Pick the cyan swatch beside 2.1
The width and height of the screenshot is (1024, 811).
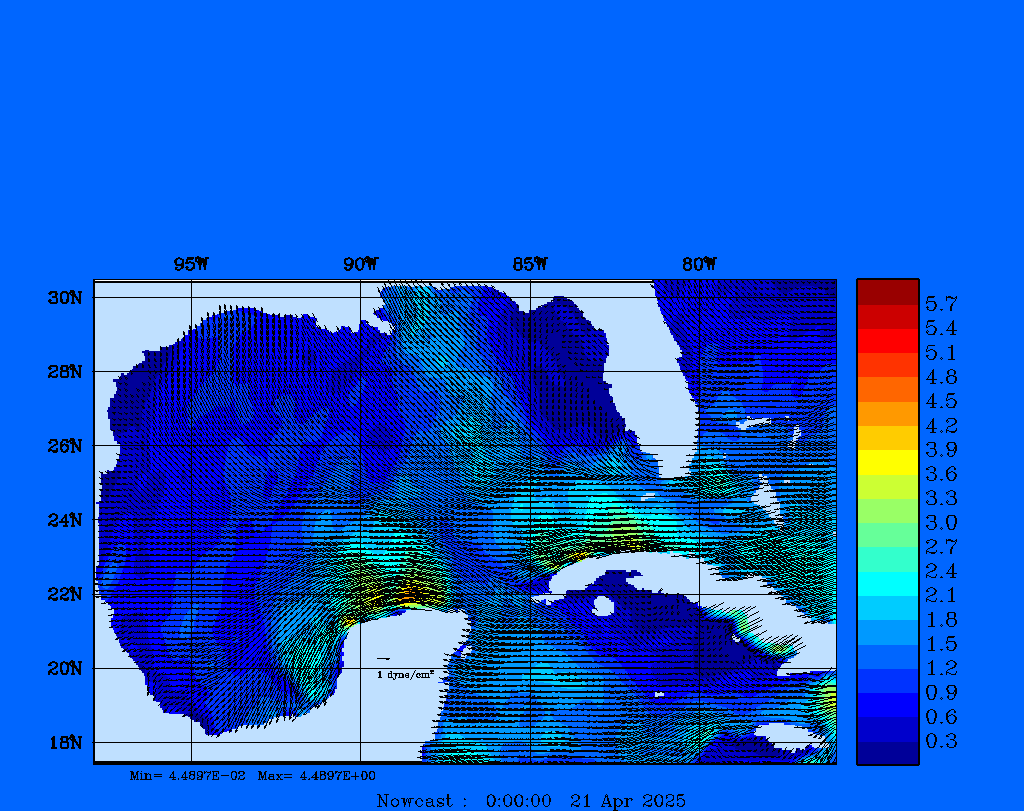coord(887,584)
